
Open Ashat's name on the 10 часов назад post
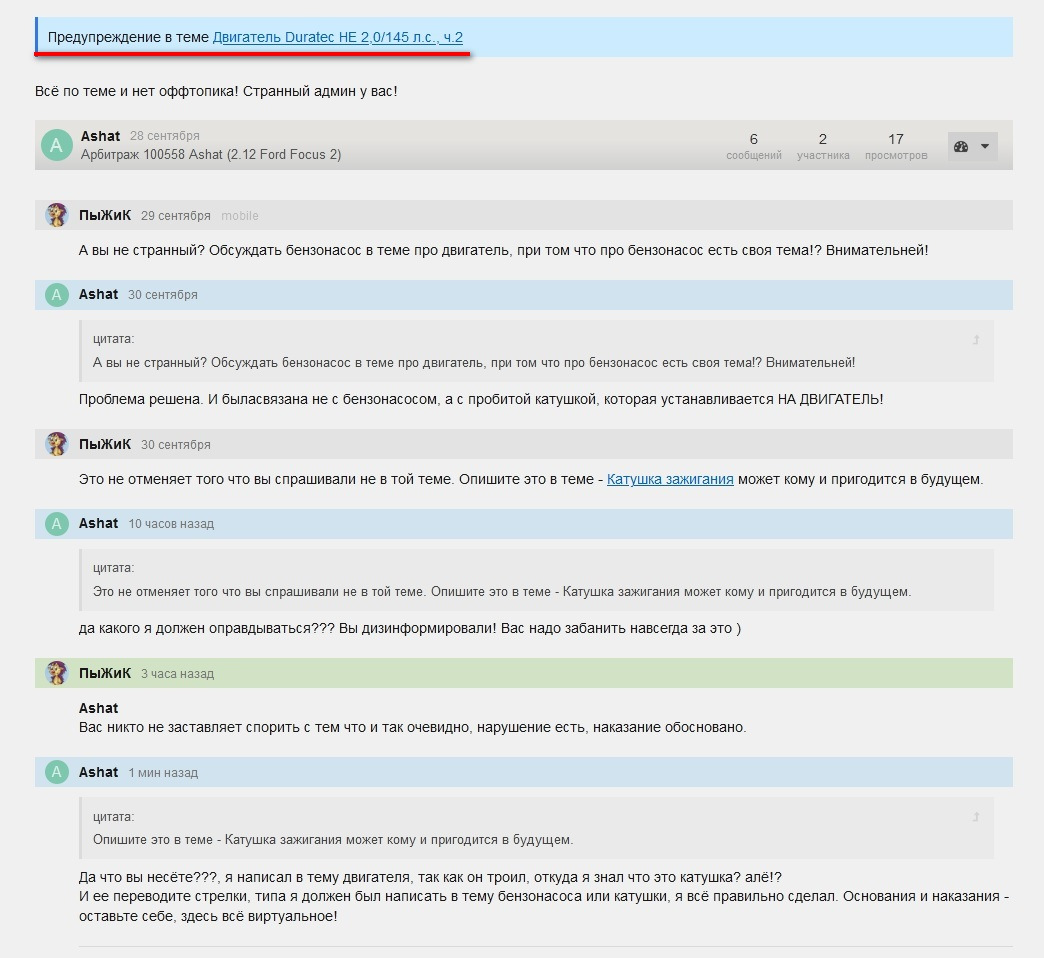point(99,523)
